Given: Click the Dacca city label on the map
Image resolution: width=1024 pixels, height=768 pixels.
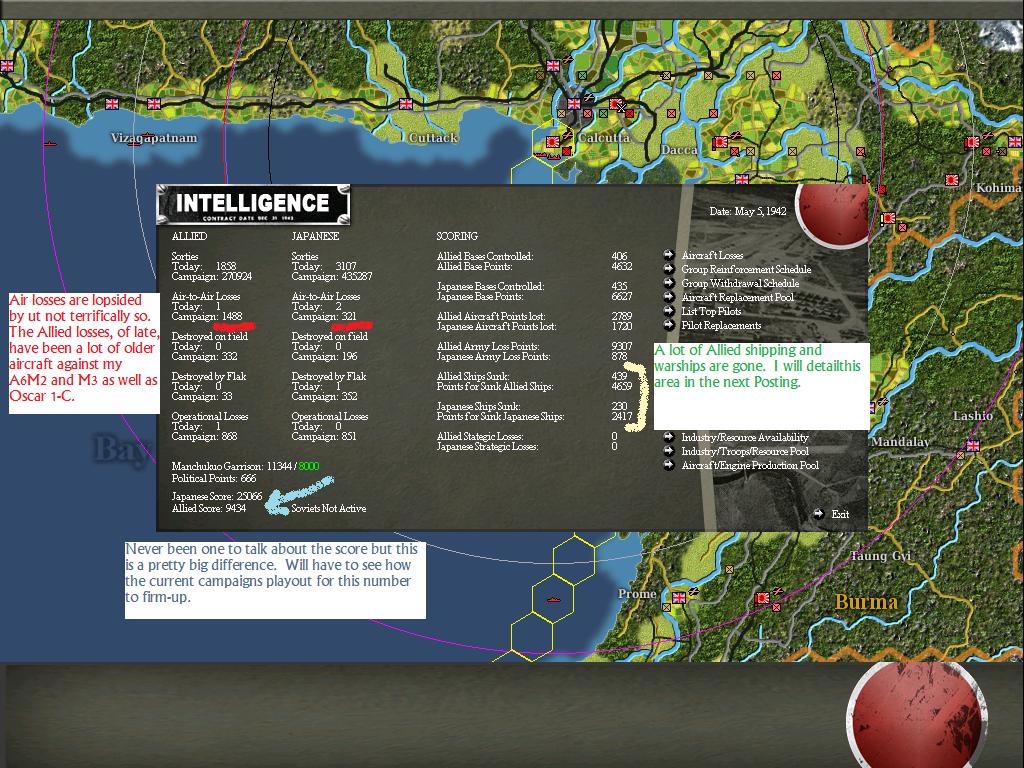Looking at the screenshot, I should (679, 150).
